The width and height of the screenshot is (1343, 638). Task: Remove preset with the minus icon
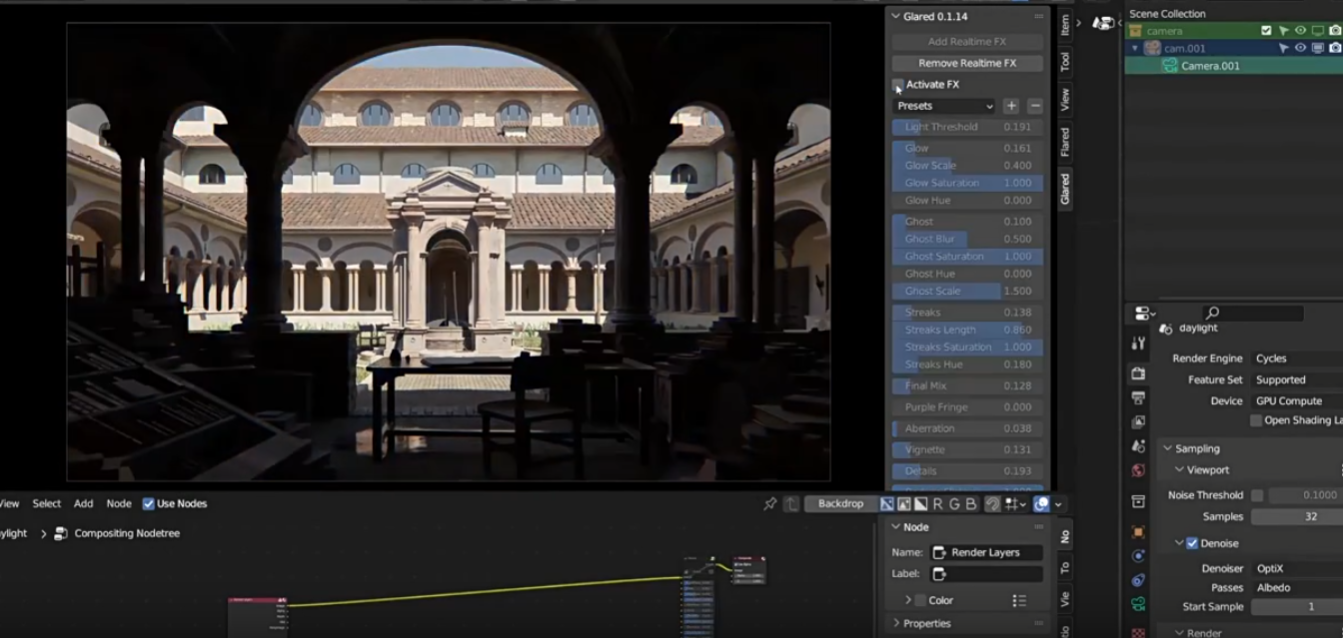[x=1035, y=106]
